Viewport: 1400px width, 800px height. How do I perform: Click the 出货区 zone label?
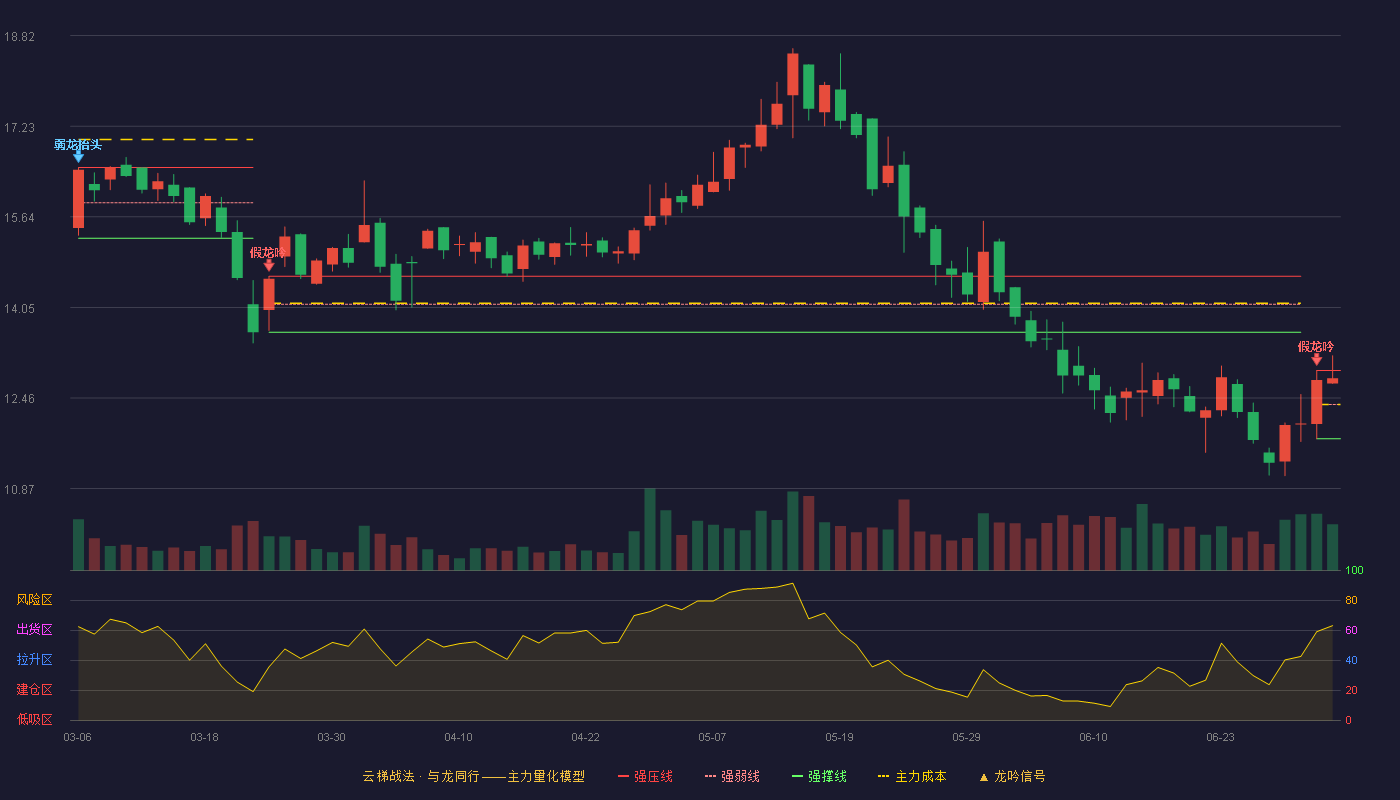[x=34, y=630]
